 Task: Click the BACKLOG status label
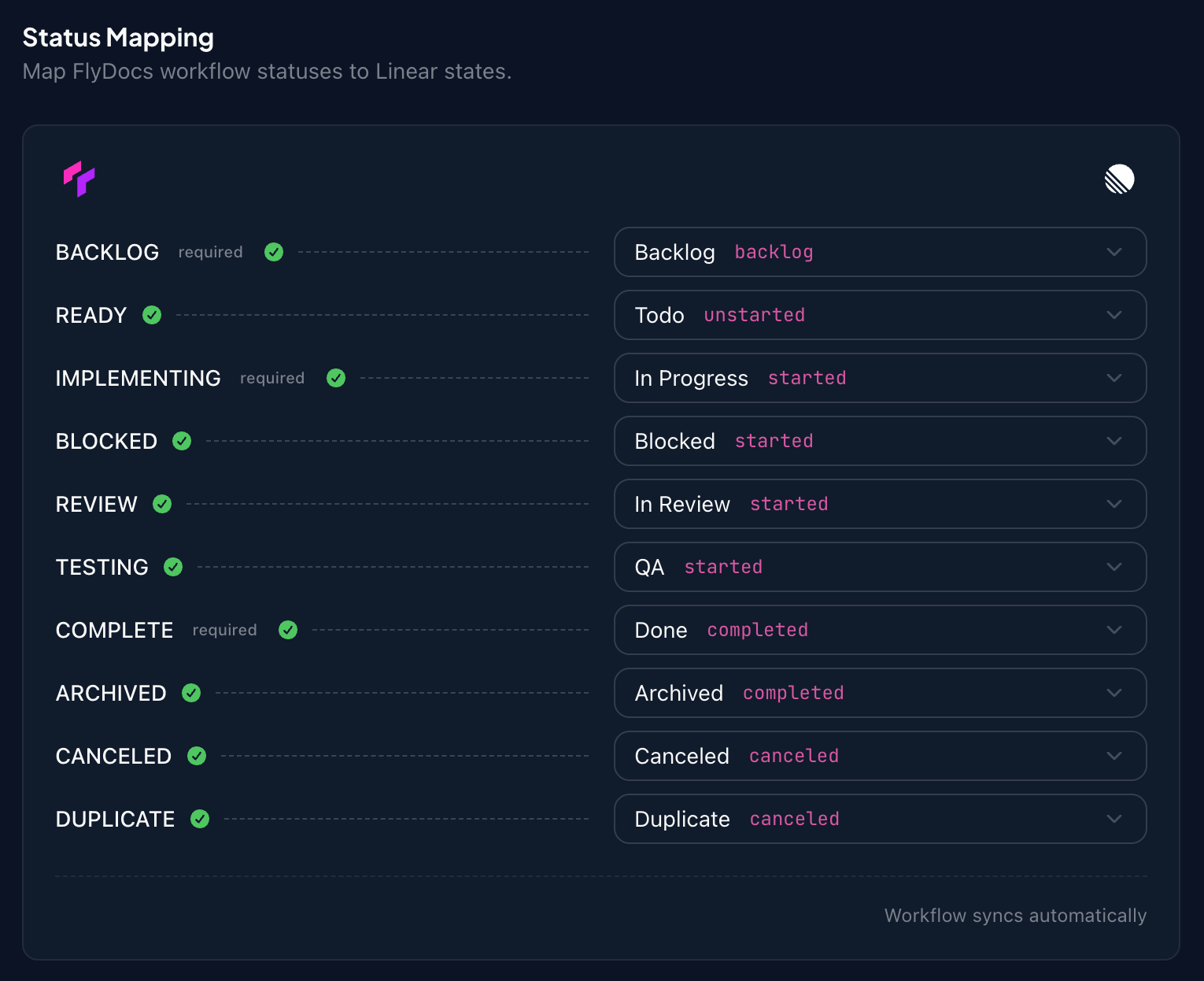point(107,252)
